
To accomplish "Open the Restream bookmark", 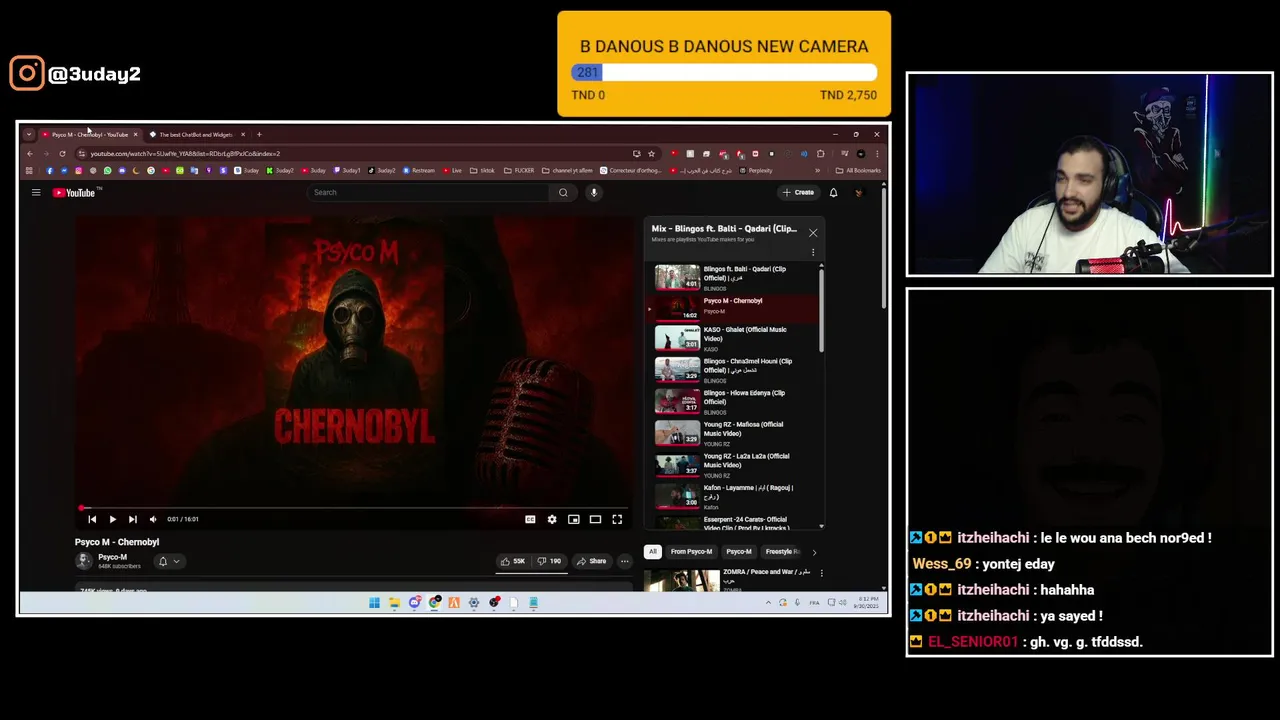I will [419, 171].
